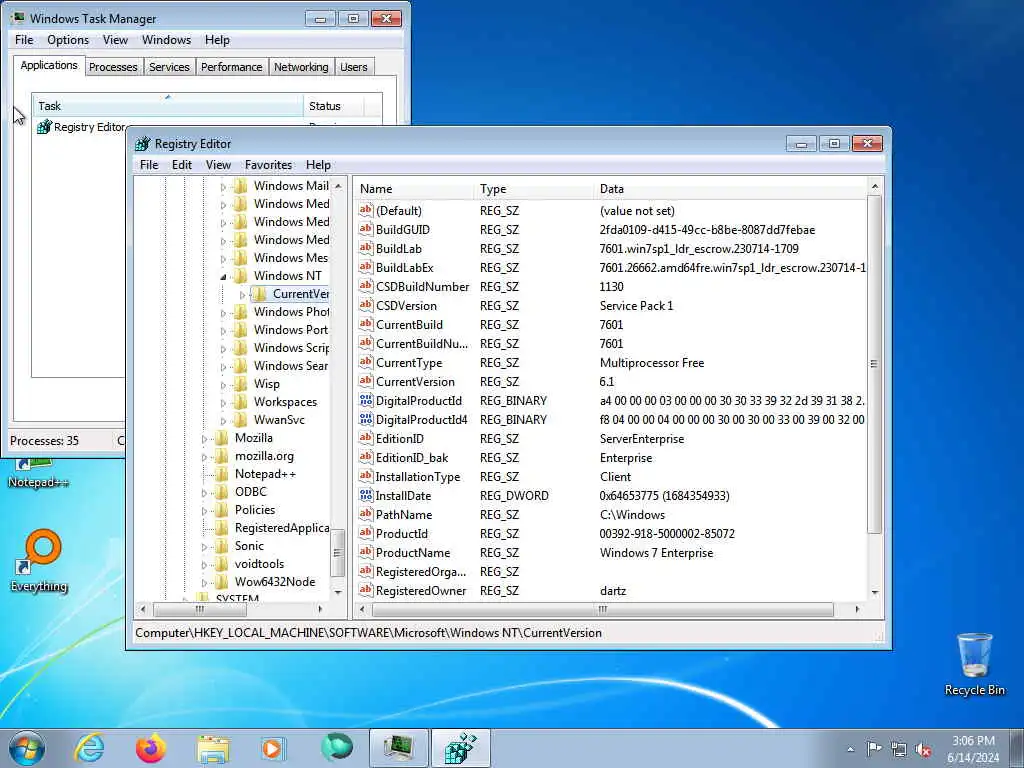
Task: Click values pane vertical scrollbar thumb
Action: (x=874, y=364)
